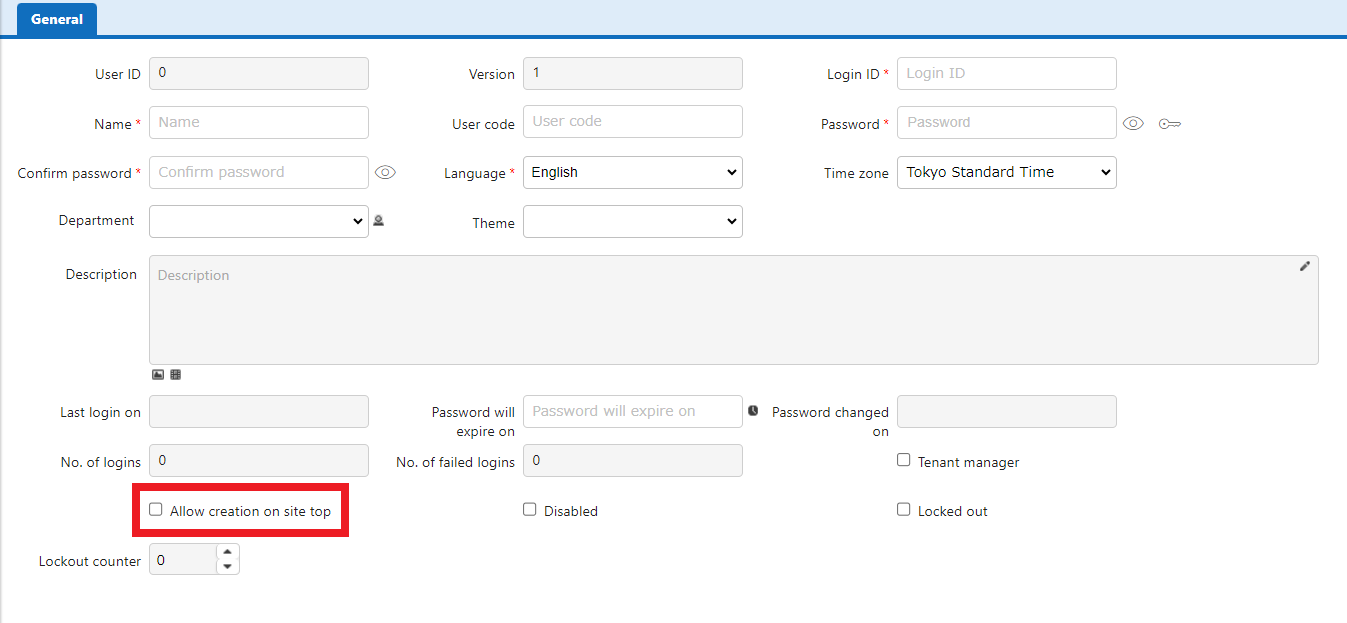This screenshot has height=623, width=1347.
Task: Expand the Theme dropdown
Action: (633, 221)
